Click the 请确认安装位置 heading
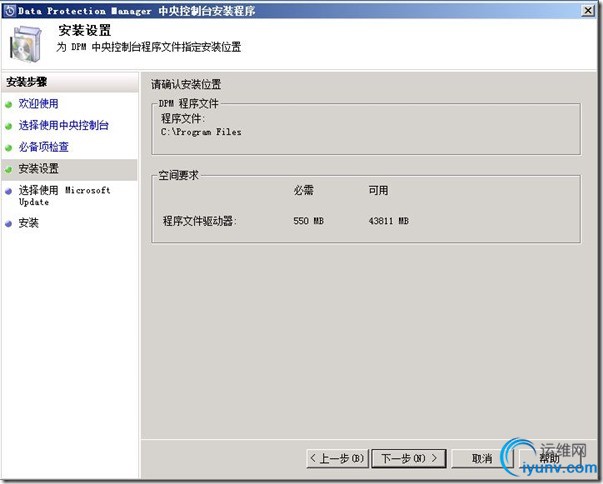Viewport: 603px width, 484px height. coord(186,84)
